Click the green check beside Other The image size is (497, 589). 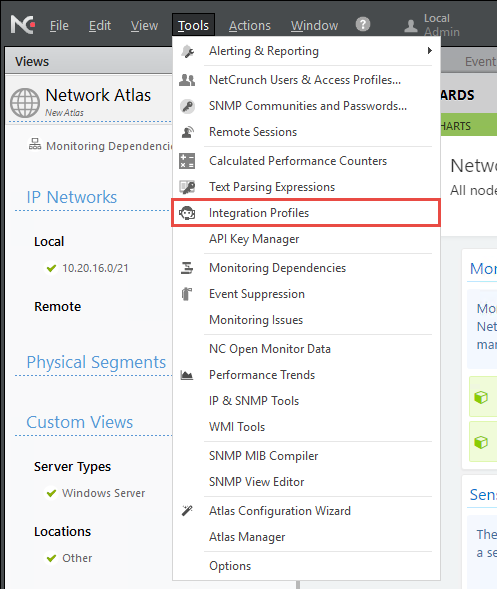pyautogui.click(x=51, y=558)
